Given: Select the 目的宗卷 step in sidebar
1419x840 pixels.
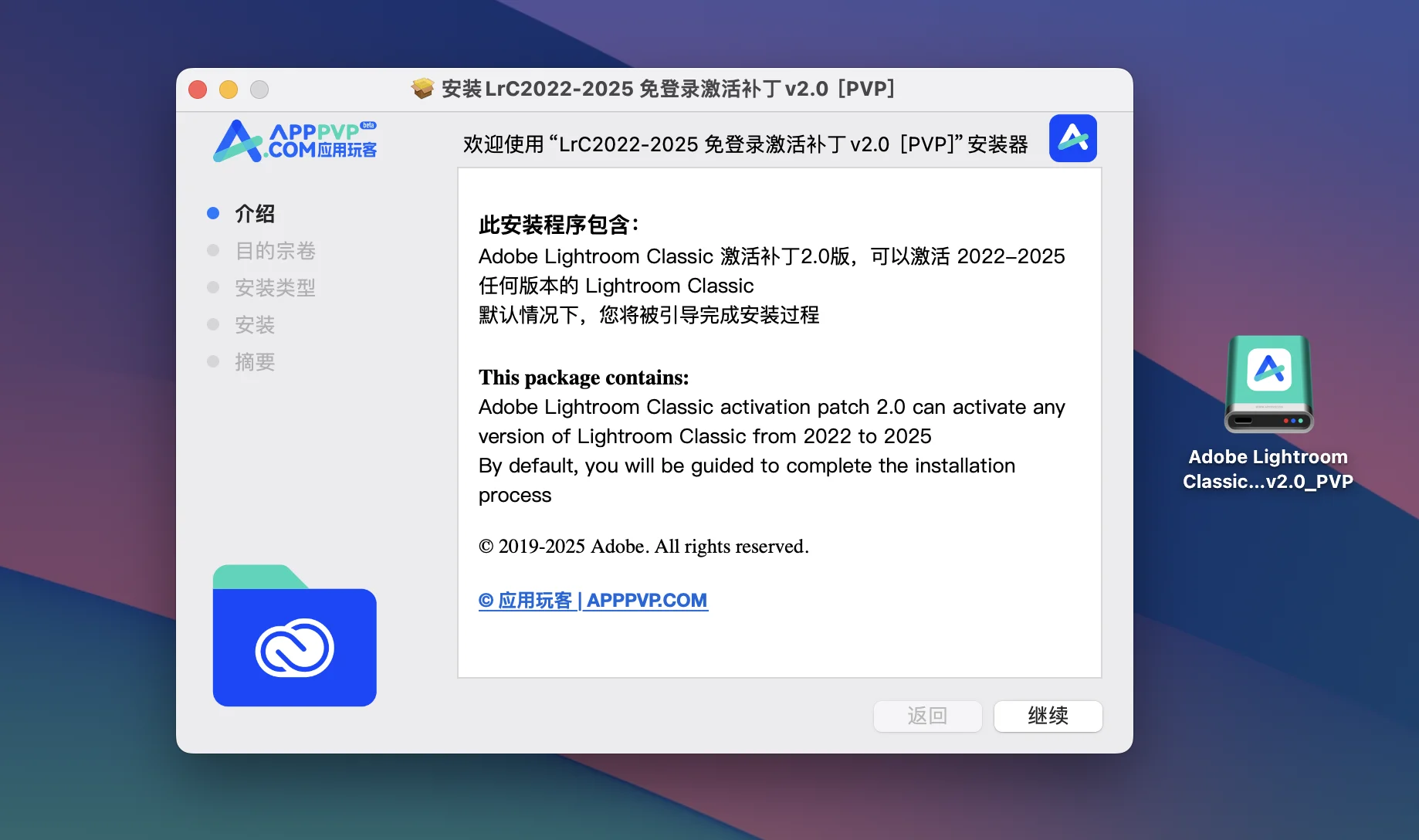Looking at the screenshot, I should [276, 250].
